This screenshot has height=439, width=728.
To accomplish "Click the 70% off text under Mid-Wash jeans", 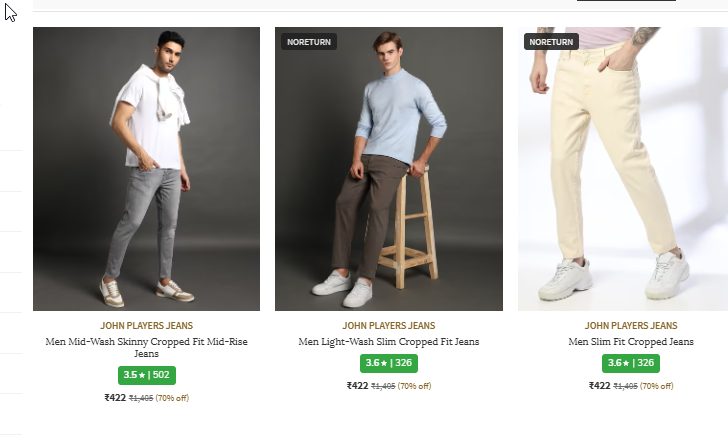I will (x=172, y=398).
